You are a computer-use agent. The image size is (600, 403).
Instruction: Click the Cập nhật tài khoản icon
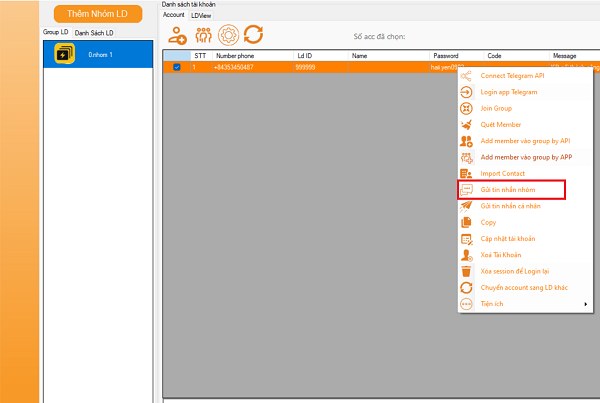click(466, 239)
